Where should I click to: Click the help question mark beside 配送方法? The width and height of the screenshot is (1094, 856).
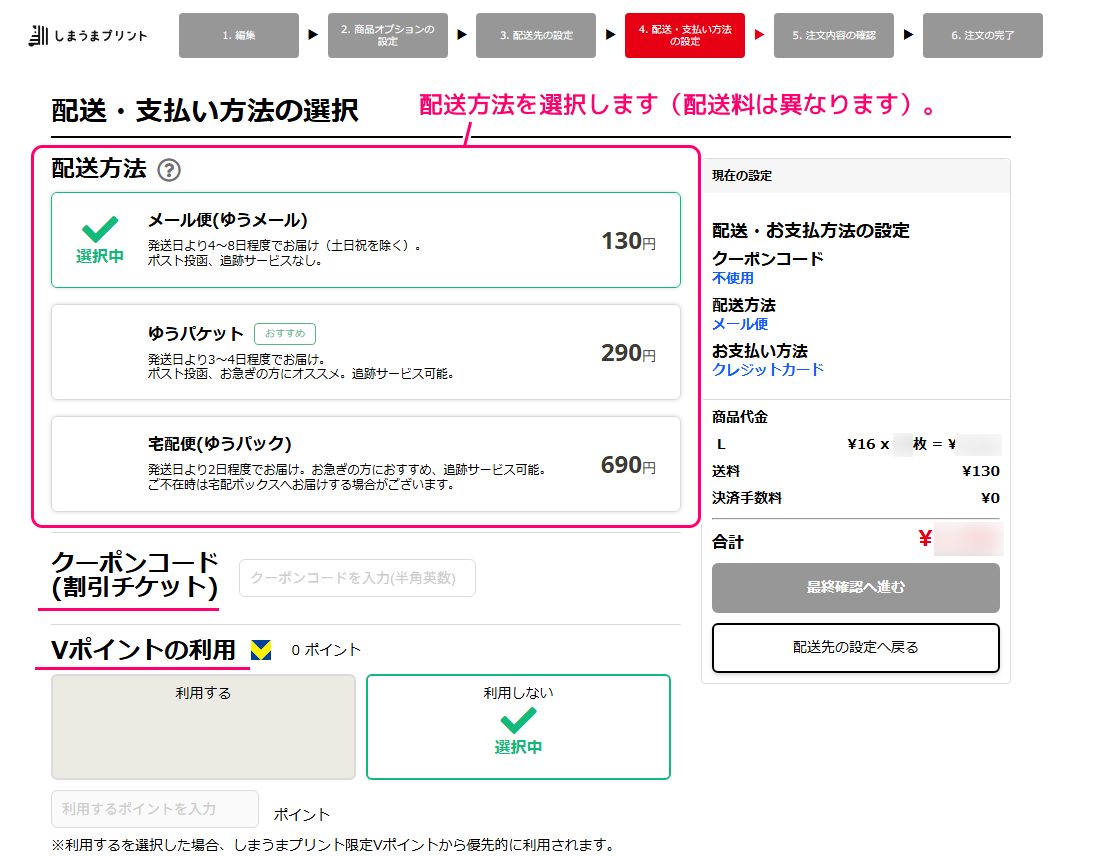coord(169,170)
